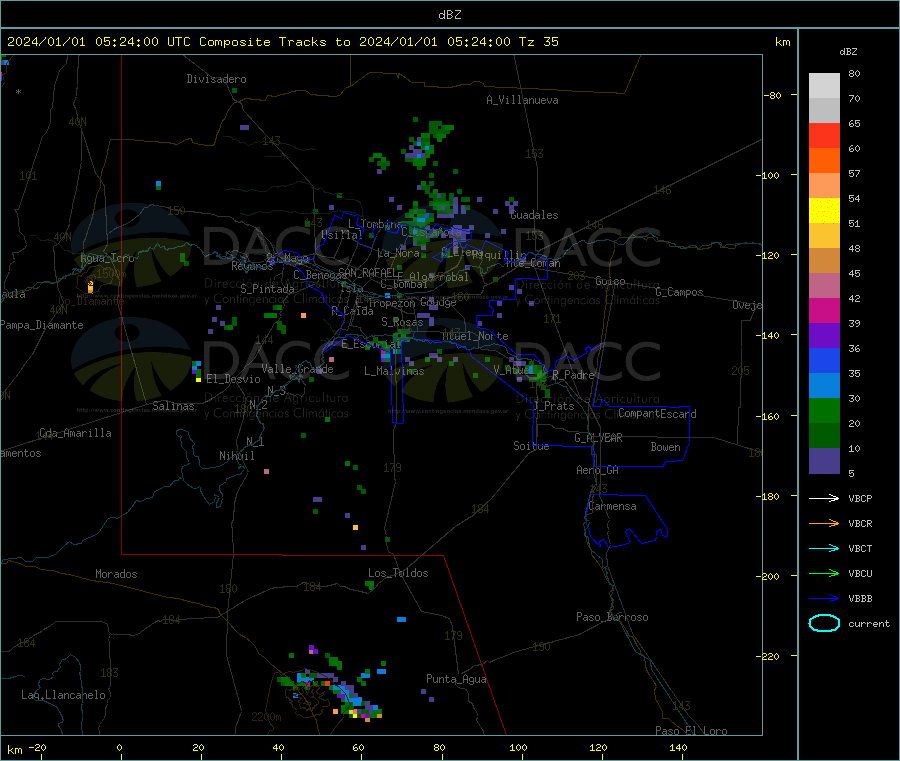Click the A_Villanueva map label
Image resolution: width=900 pixels, height=761 pixels.
click(x=522, y=100)
